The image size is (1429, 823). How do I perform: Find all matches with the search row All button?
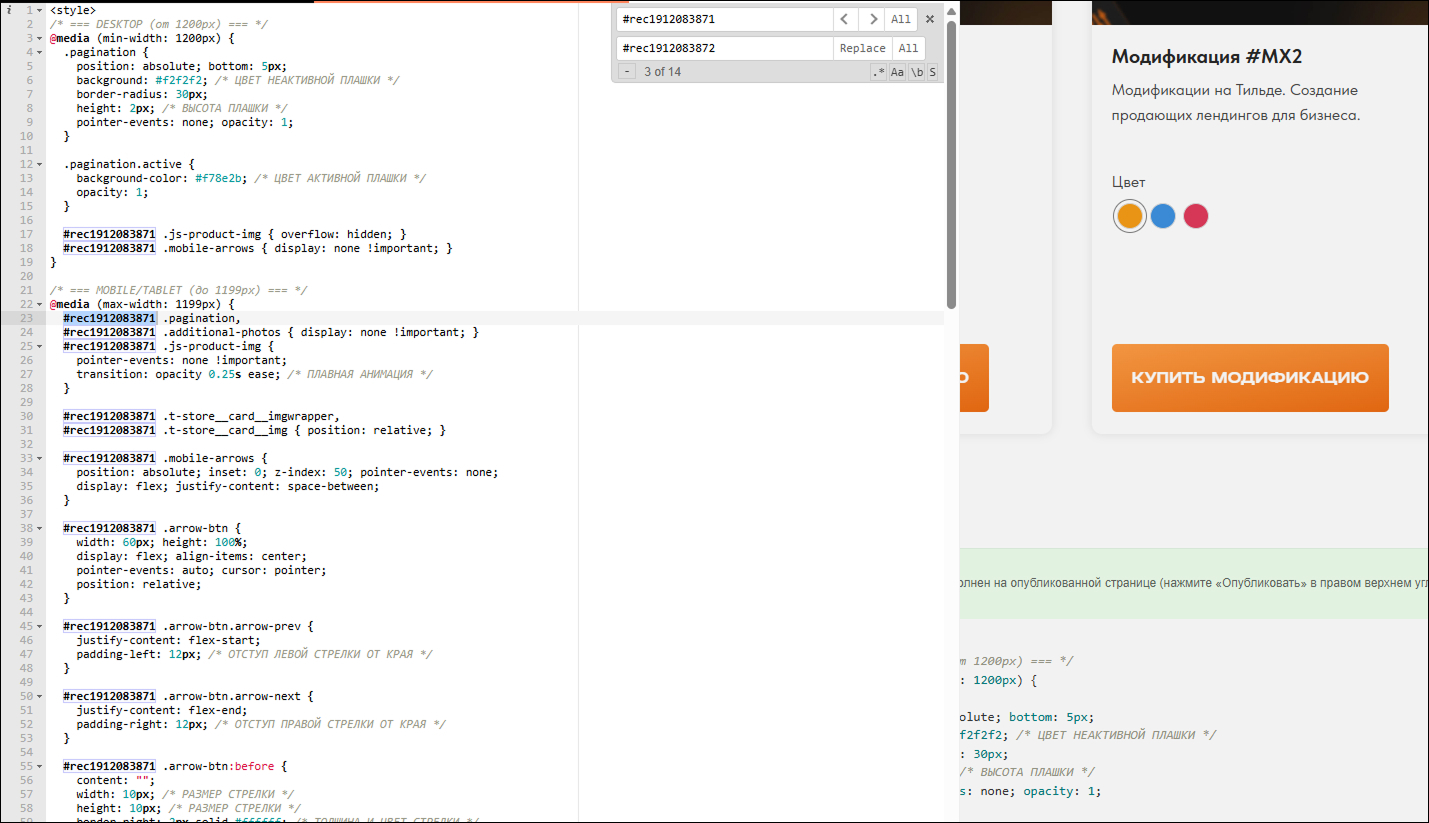pyautogui.click(x=901, y=19)
